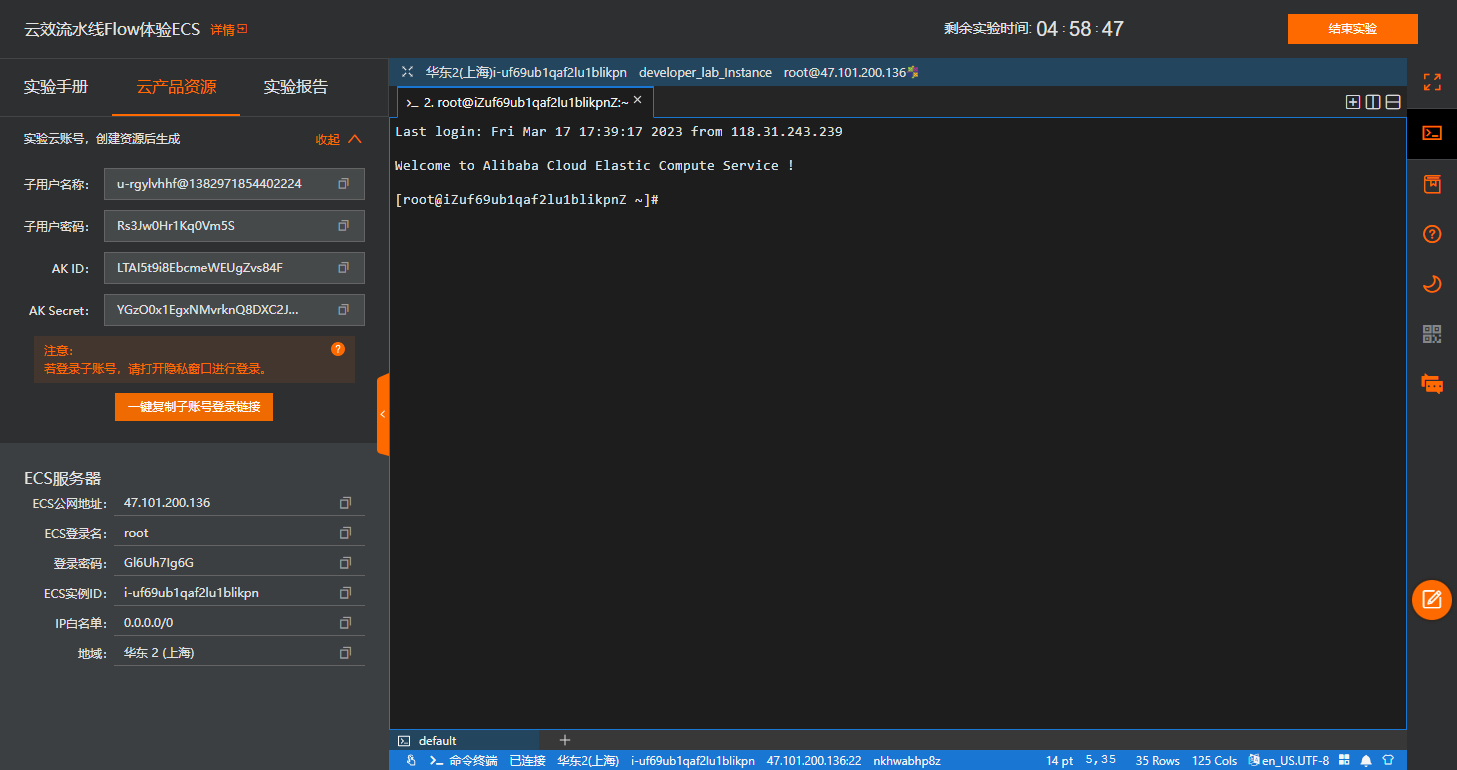
Task: Enter fullscreen with the orange expand icon
Action: (1432, 82)
